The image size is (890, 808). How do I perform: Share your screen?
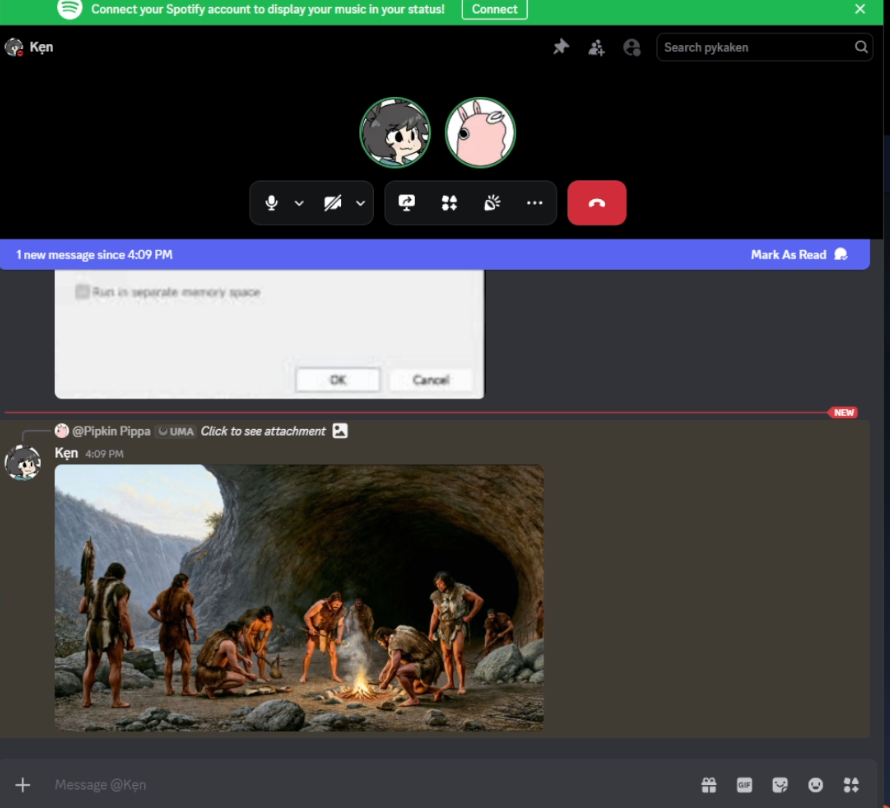pos(406,203)
